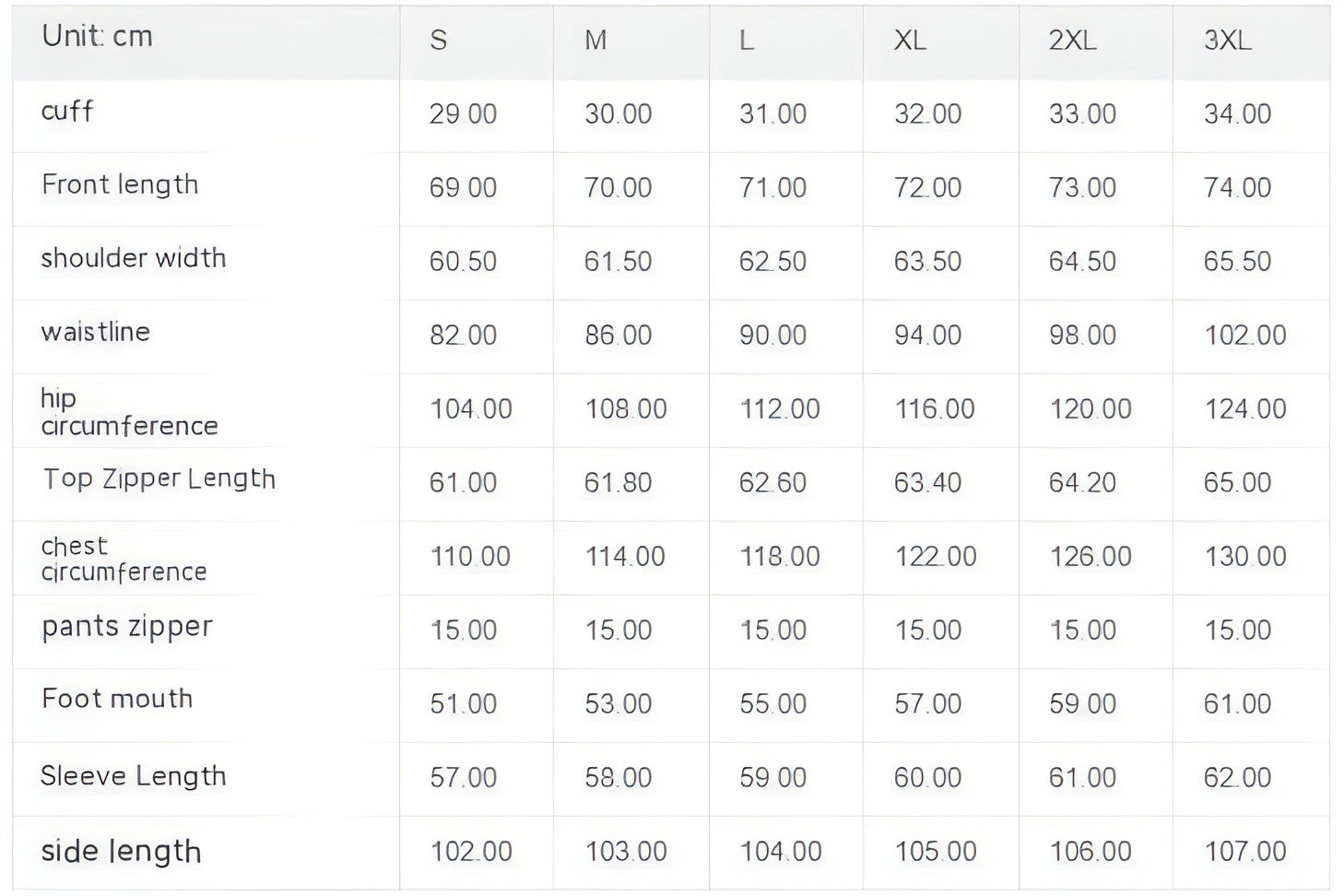Select the S size column header
Screen dimensions: 1344x896
point(439,41)
